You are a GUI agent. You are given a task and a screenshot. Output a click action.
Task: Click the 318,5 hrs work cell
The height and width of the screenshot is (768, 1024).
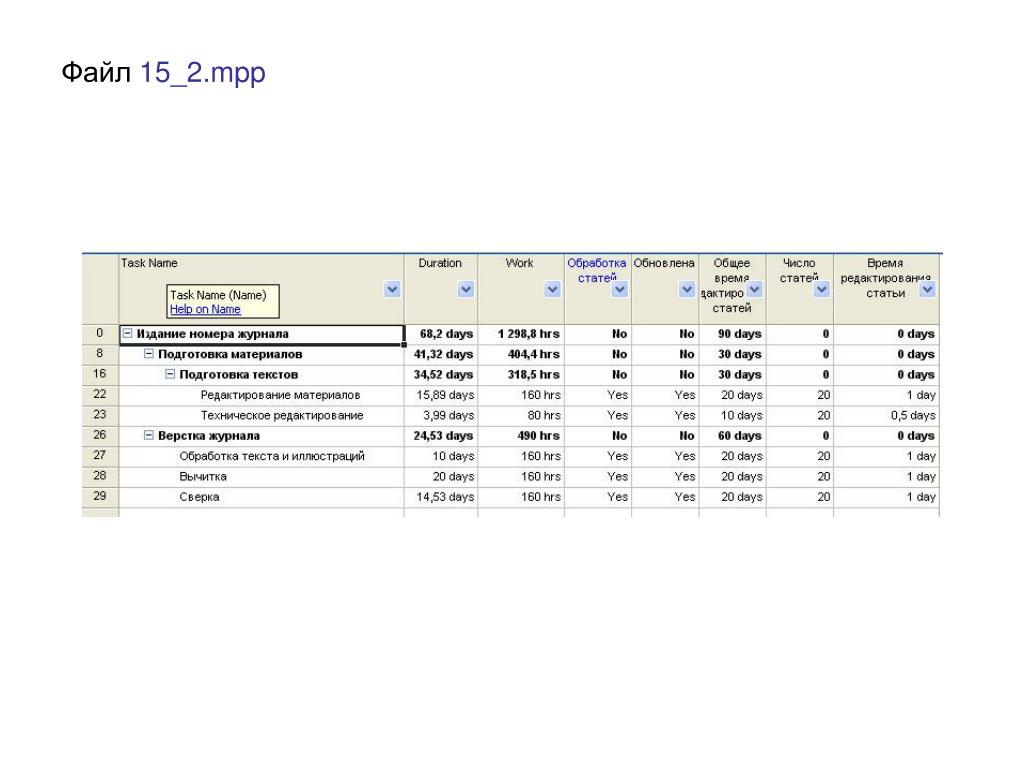[x=521, y=375]
